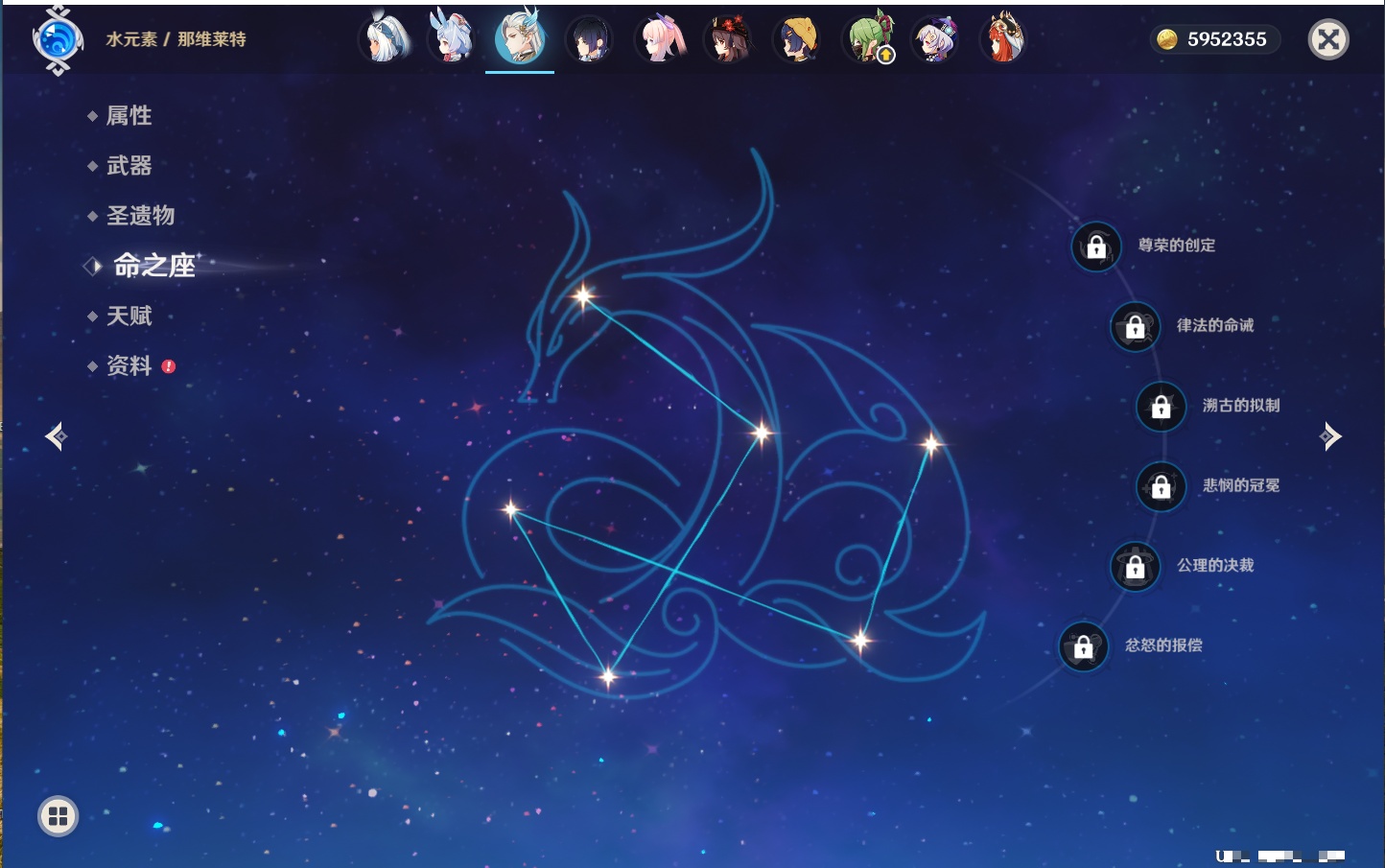Open the 忿怒的报偿 constellation label
This screenshot has width=1385, height=868.
[1163, 645]
